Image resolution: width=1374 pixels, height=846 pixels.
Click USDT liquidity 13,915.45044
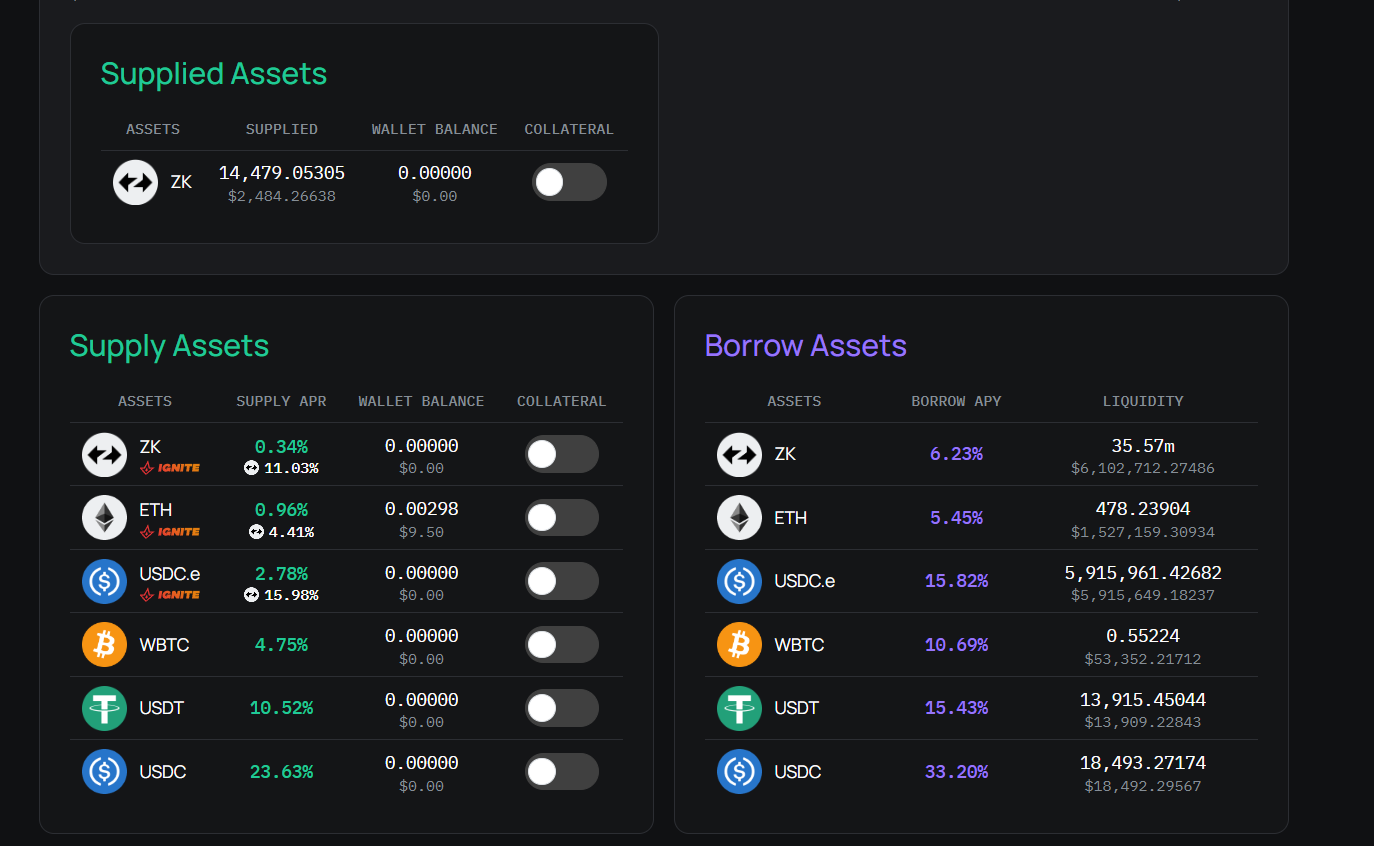coord(1143,700)
